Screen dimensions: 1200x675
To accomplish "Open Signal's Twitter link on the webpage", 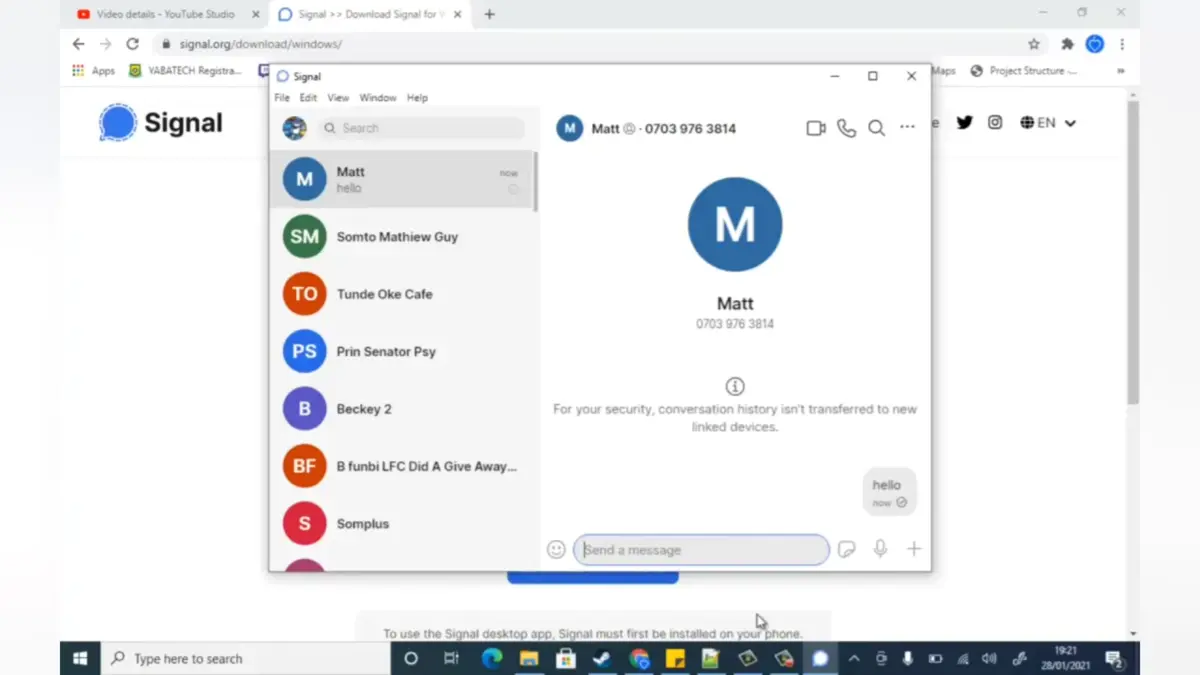I will [964, 122].
